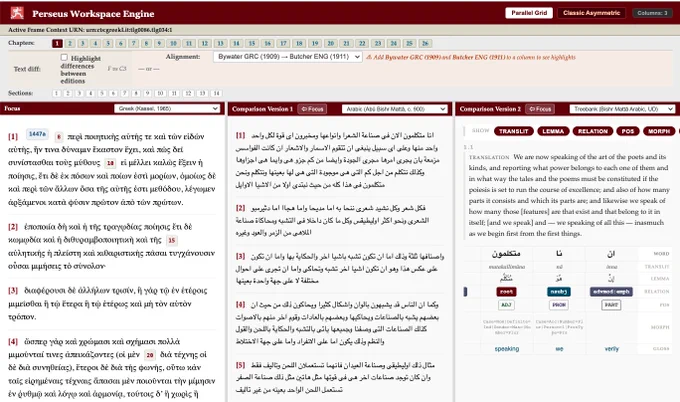
Task: Click the PART part-of-speech tag
Action: coord(611,305)
